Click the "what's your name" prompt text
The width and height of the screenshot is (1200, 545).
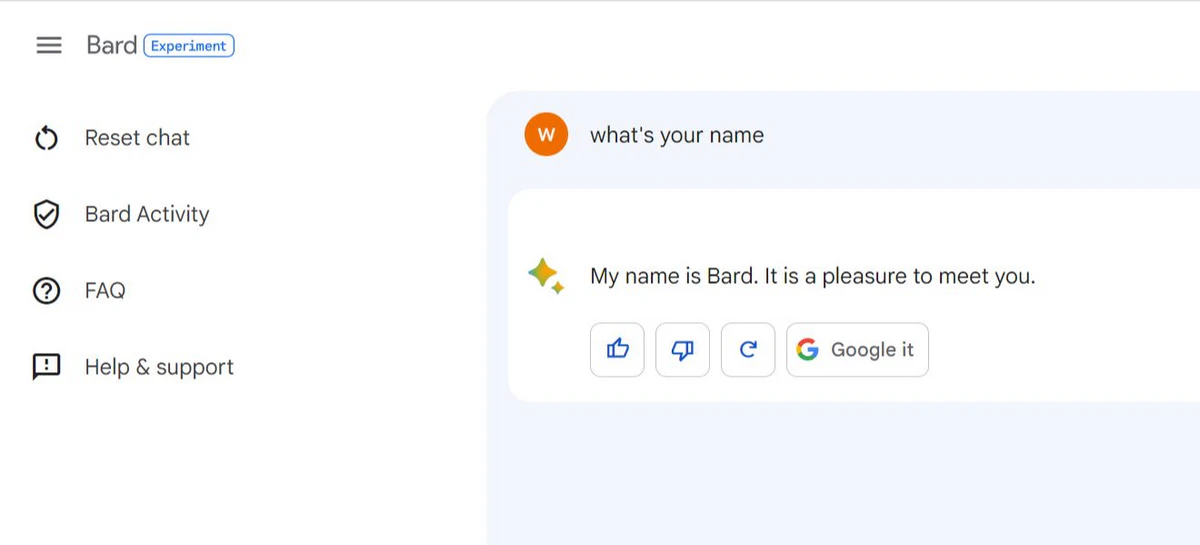coord(677,135)
